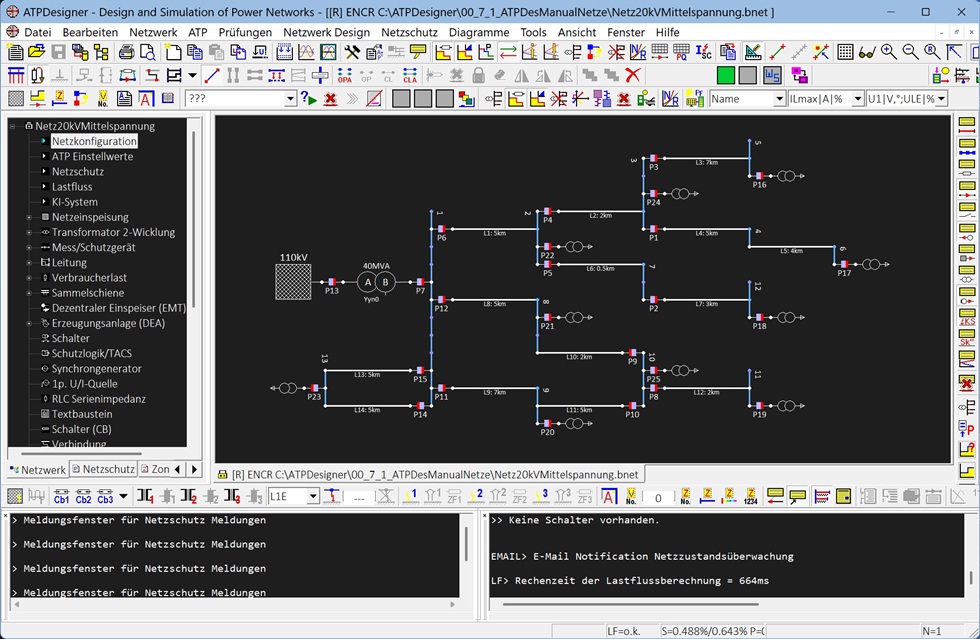Select Lastfluss in the network tree
This screenshot has width=980, height=639.
[72, 187]
